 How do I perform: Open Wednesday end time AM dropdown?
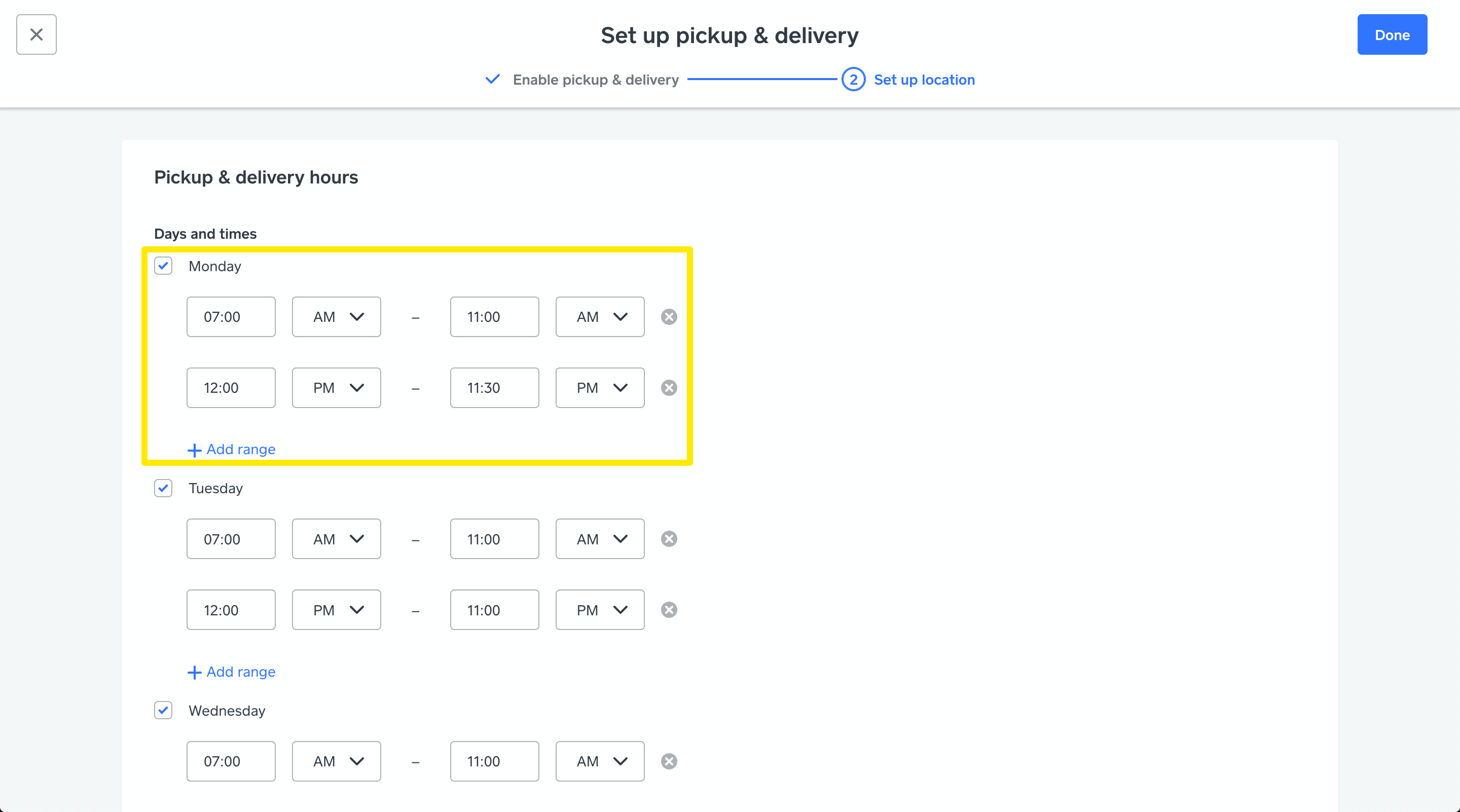(x=600, y=761)
